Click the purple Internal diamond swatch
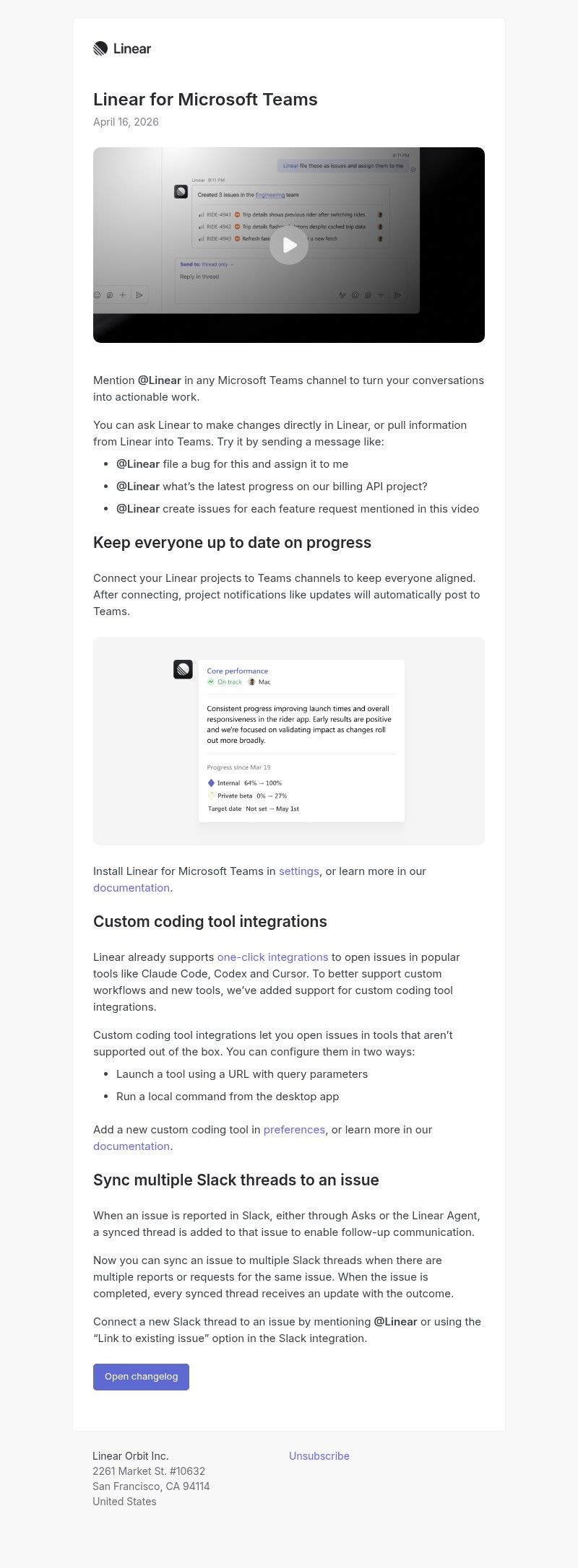The width and height of the screenshot is (578, 1568). (212, 783)
